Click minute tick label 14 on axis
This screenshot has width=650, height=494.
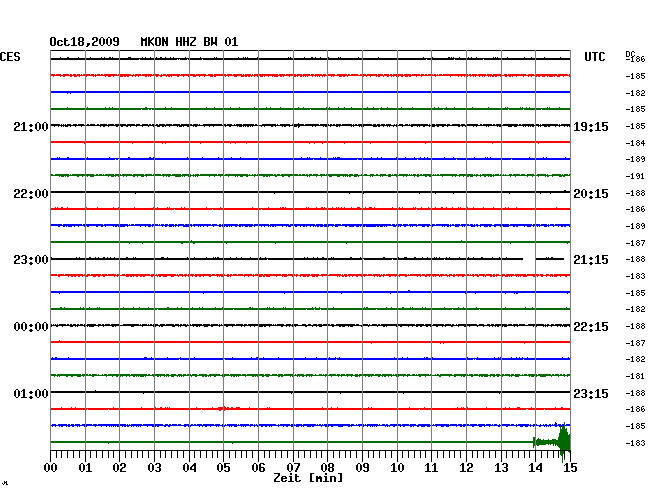coord(535,467)
